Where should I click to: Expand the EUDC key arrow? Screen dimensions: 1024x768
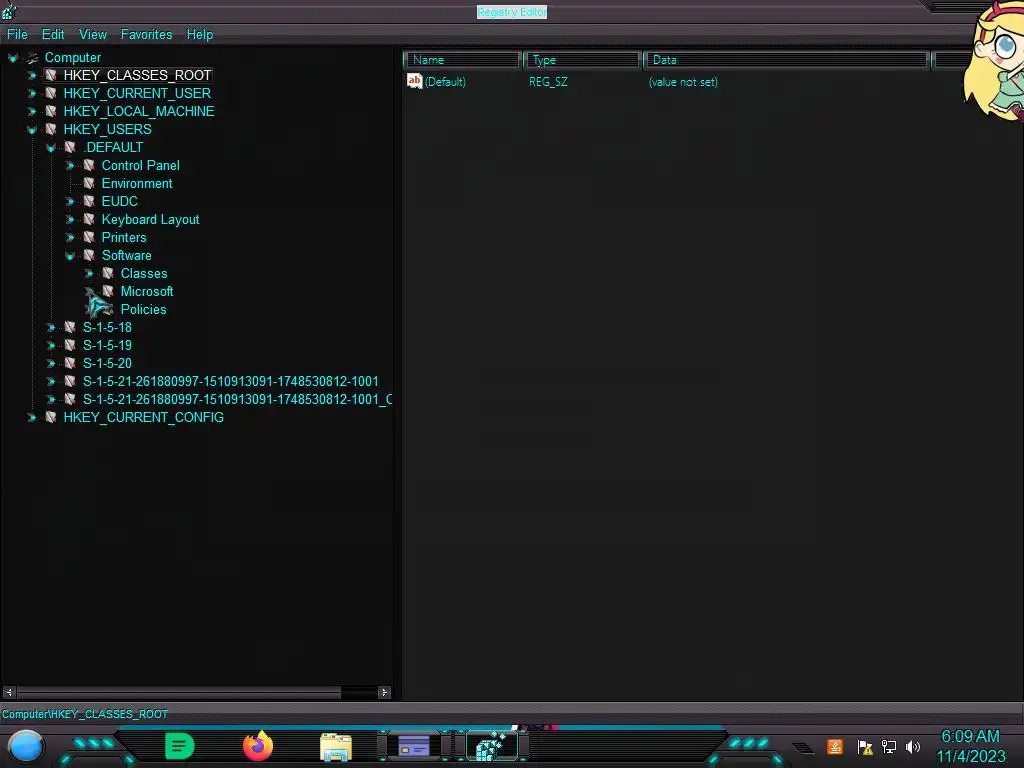[x=70, y=202]
